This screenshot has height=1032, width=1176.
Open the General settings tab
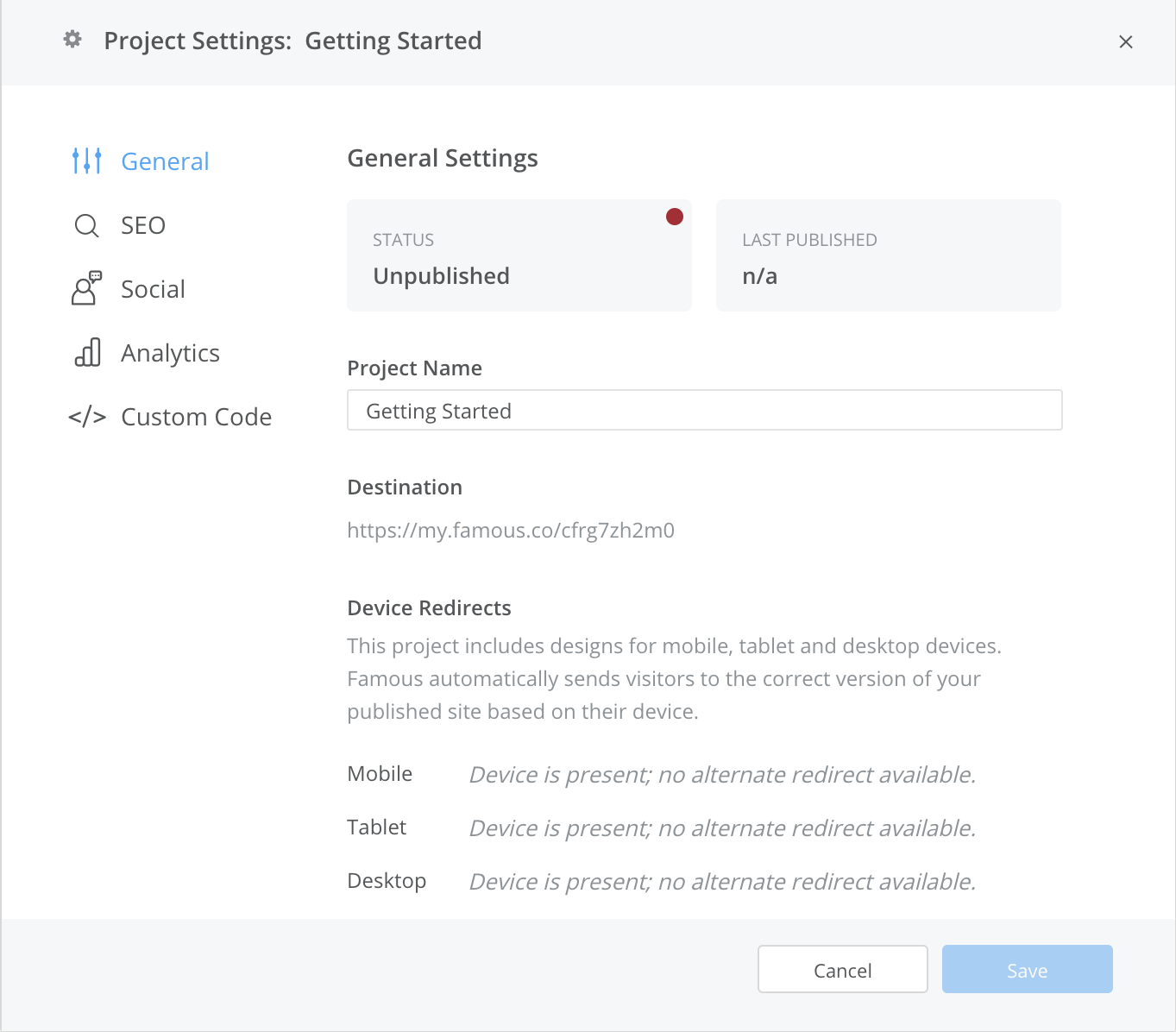165,161
